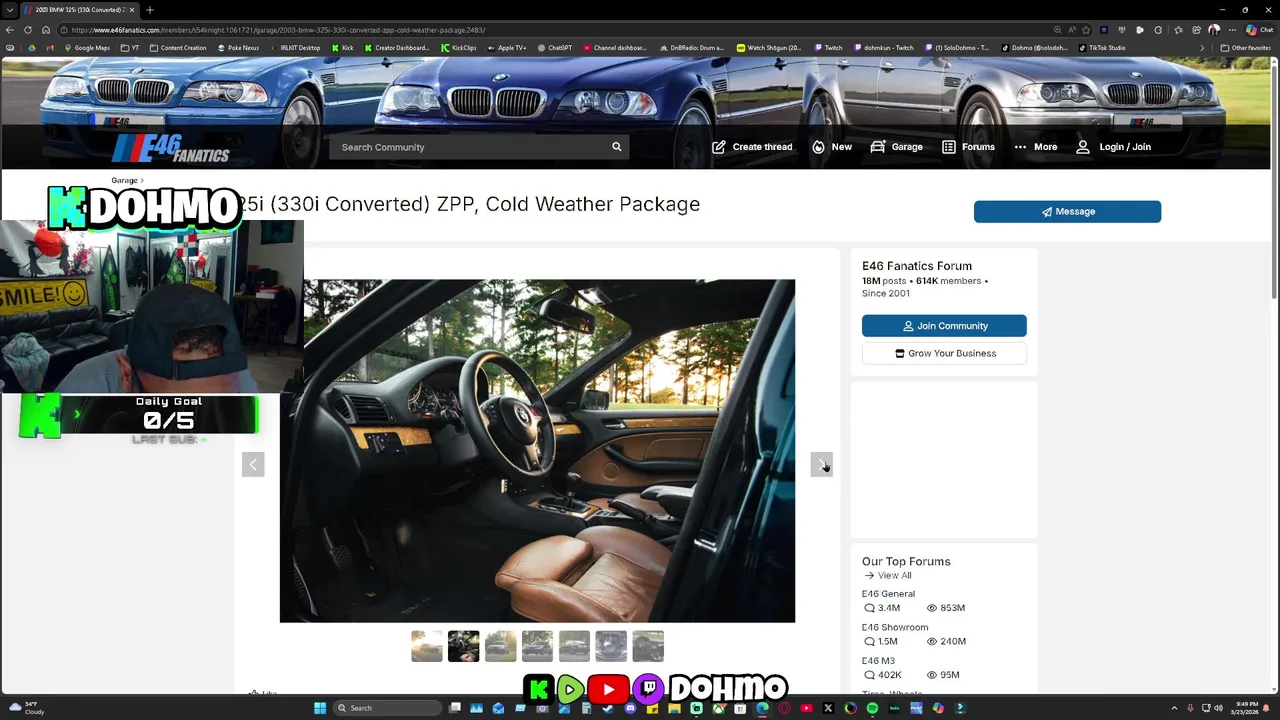This screenshot has width=1280, height=720.
Task: Select the third gallery thumbnail
Action: (x=501, y=646)
